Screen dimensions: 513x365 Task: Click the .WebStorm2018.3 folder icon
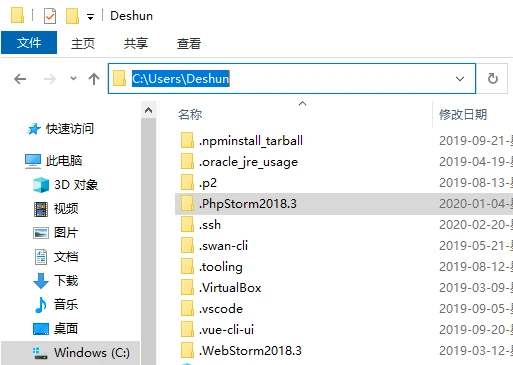[x=187, y=350]
